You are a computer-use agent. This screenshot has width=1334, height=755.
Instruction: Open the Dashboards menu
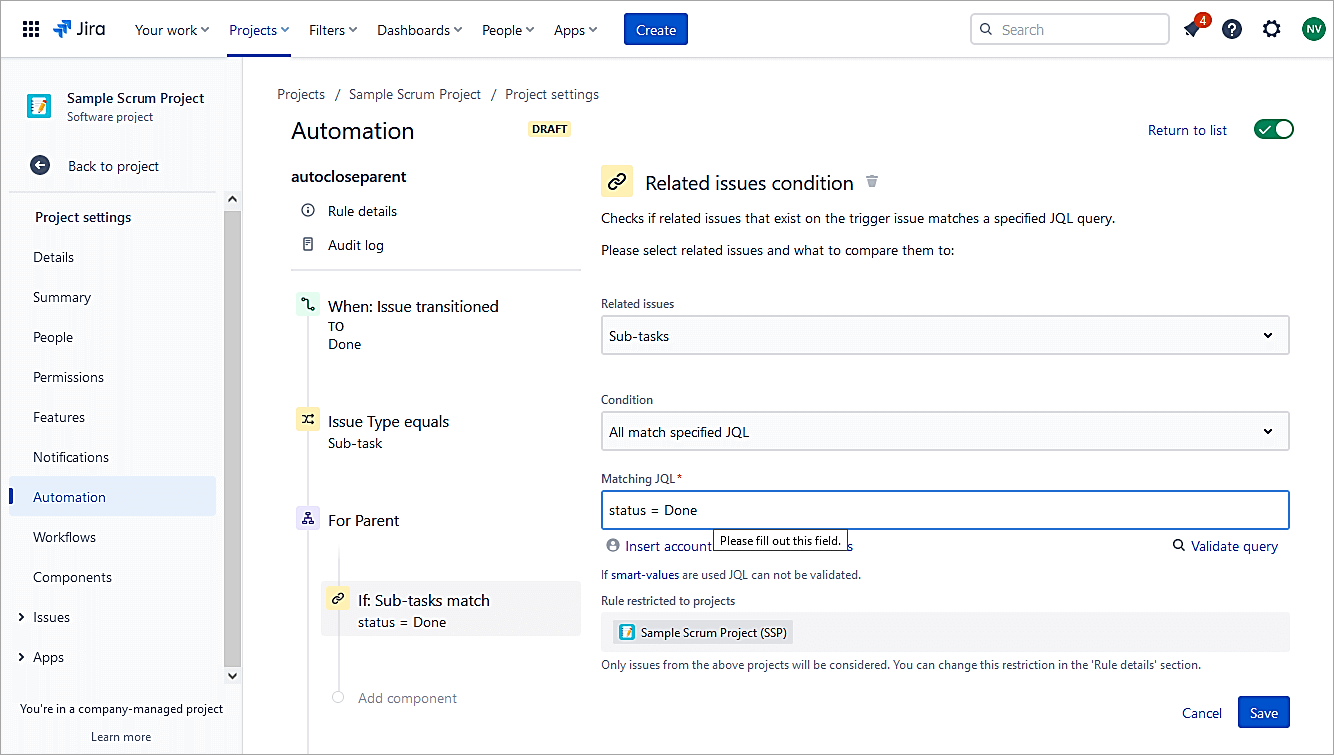(419, 30)
